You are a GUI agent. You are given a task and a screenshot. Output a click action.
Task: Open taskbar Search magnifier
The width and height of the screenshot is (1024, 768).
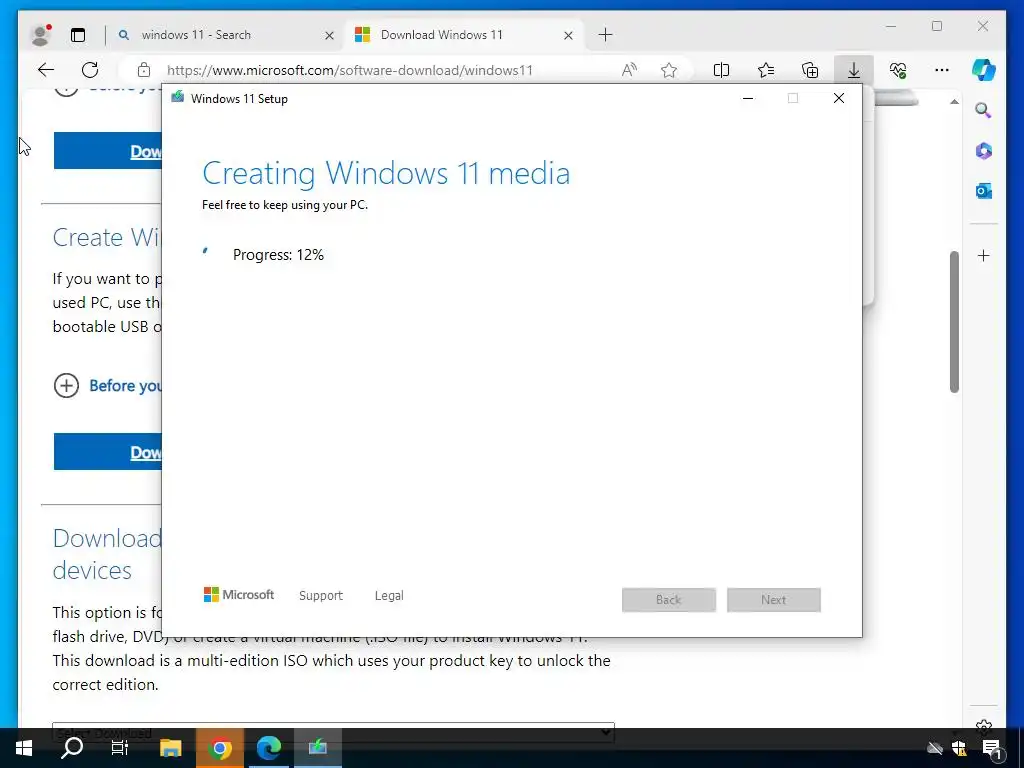coord(72,748)
